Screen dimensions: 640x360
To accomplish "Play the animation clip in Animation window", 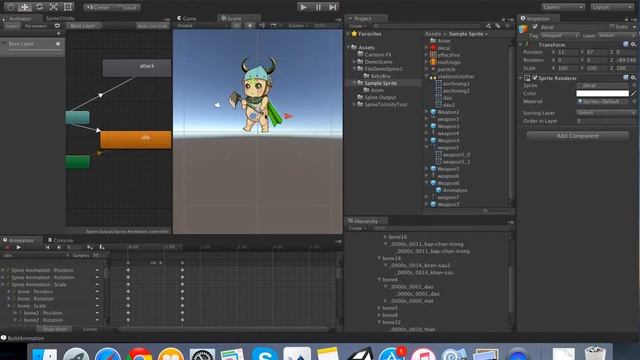I will [x=18, y=247].
